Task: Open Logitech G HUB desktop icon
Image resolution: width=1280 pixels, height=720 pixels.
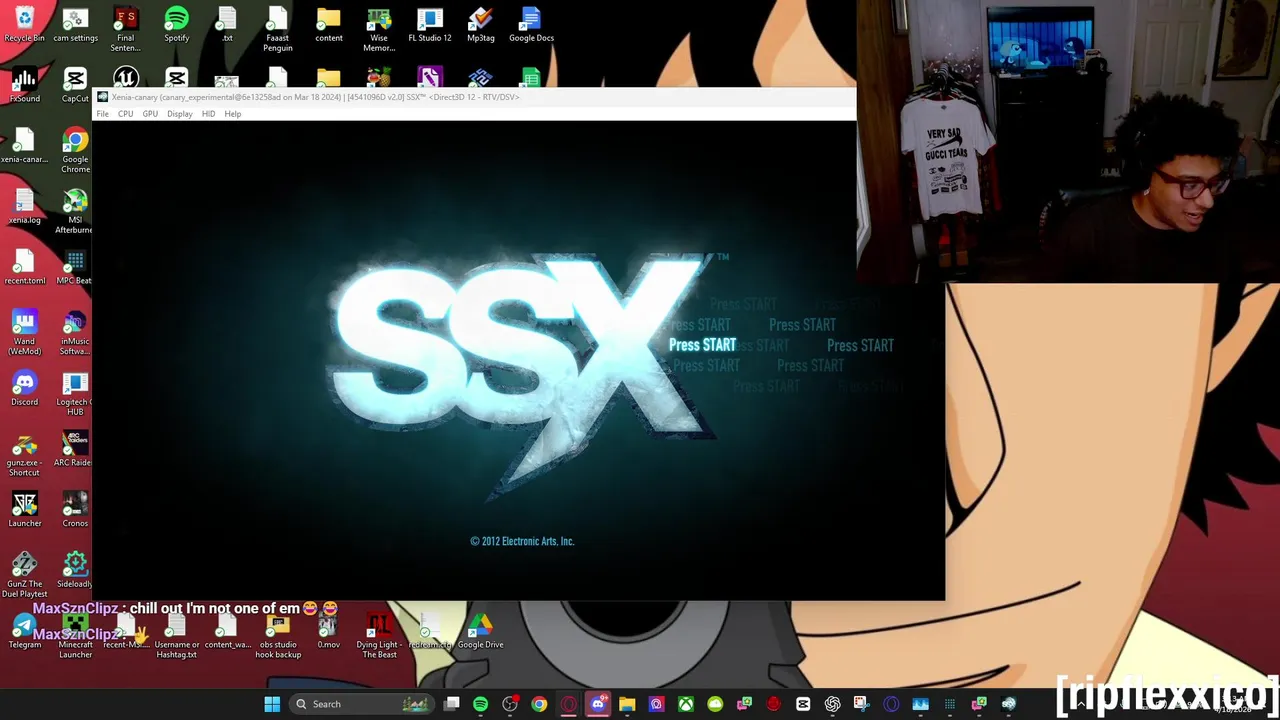Action: [x=75, y=393]
